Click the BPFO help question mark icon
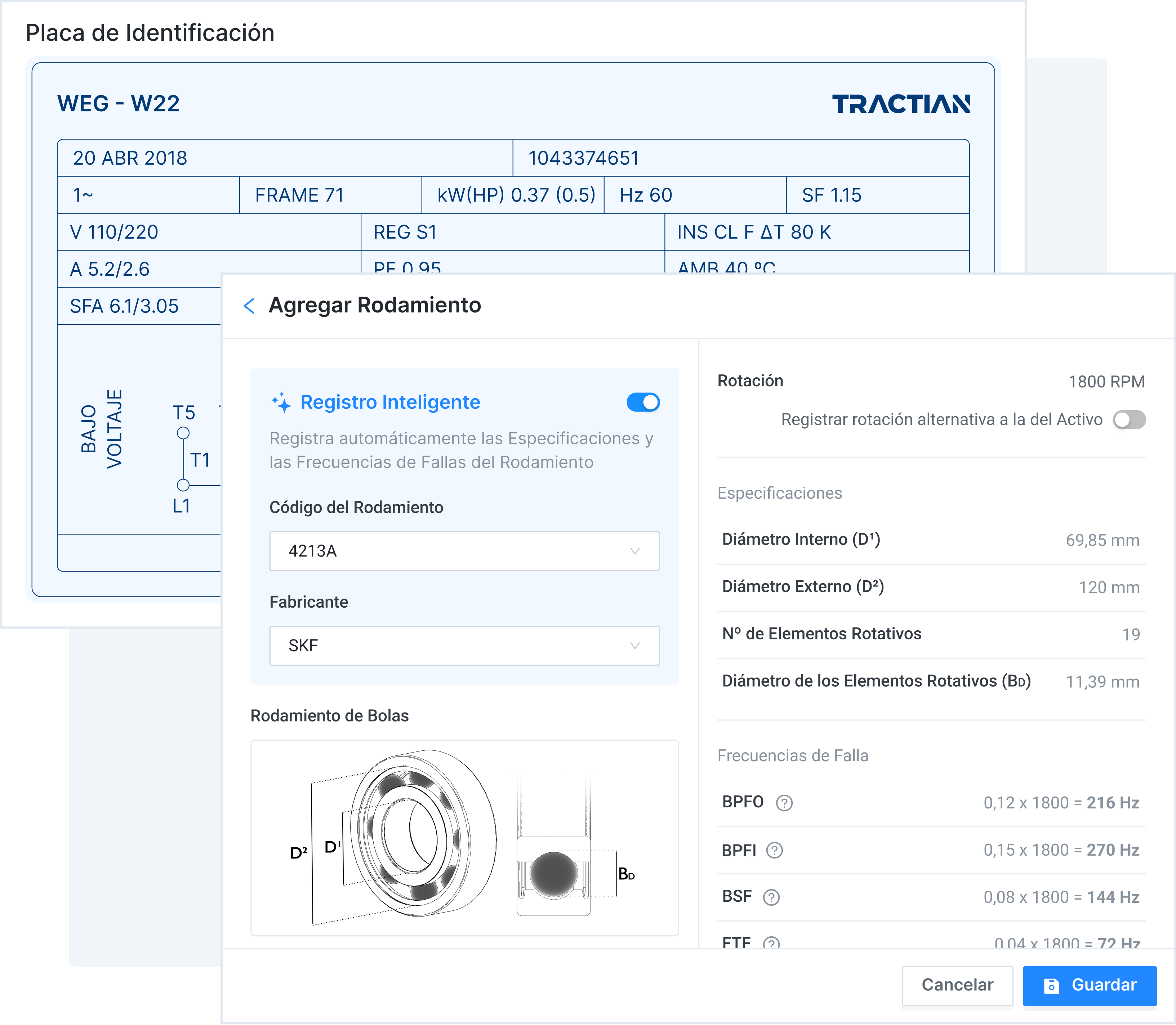This screenshot has width=1176, height=1025. pos(784,804)
